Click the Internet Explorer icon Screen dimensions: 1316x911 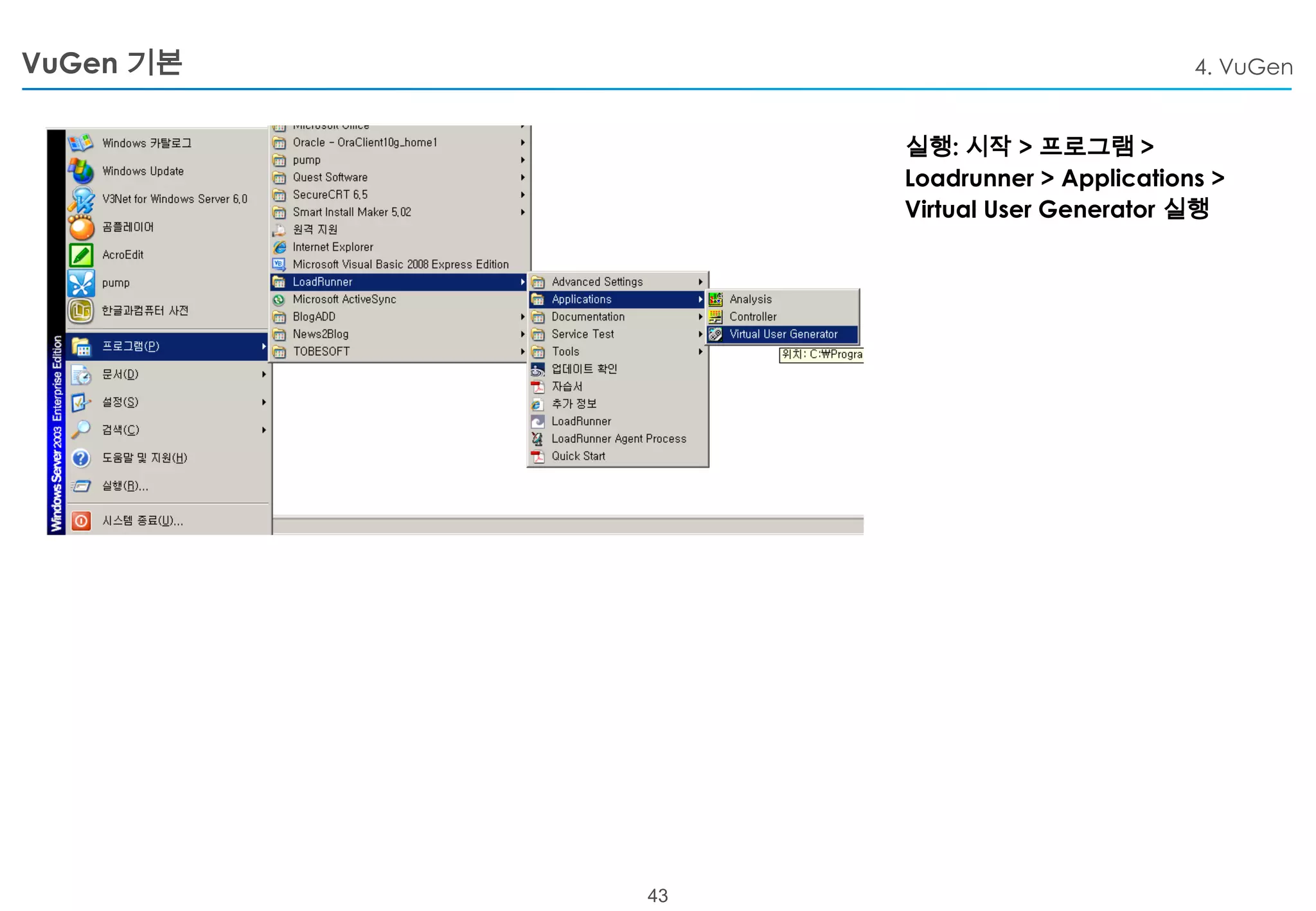pos(279,247)
